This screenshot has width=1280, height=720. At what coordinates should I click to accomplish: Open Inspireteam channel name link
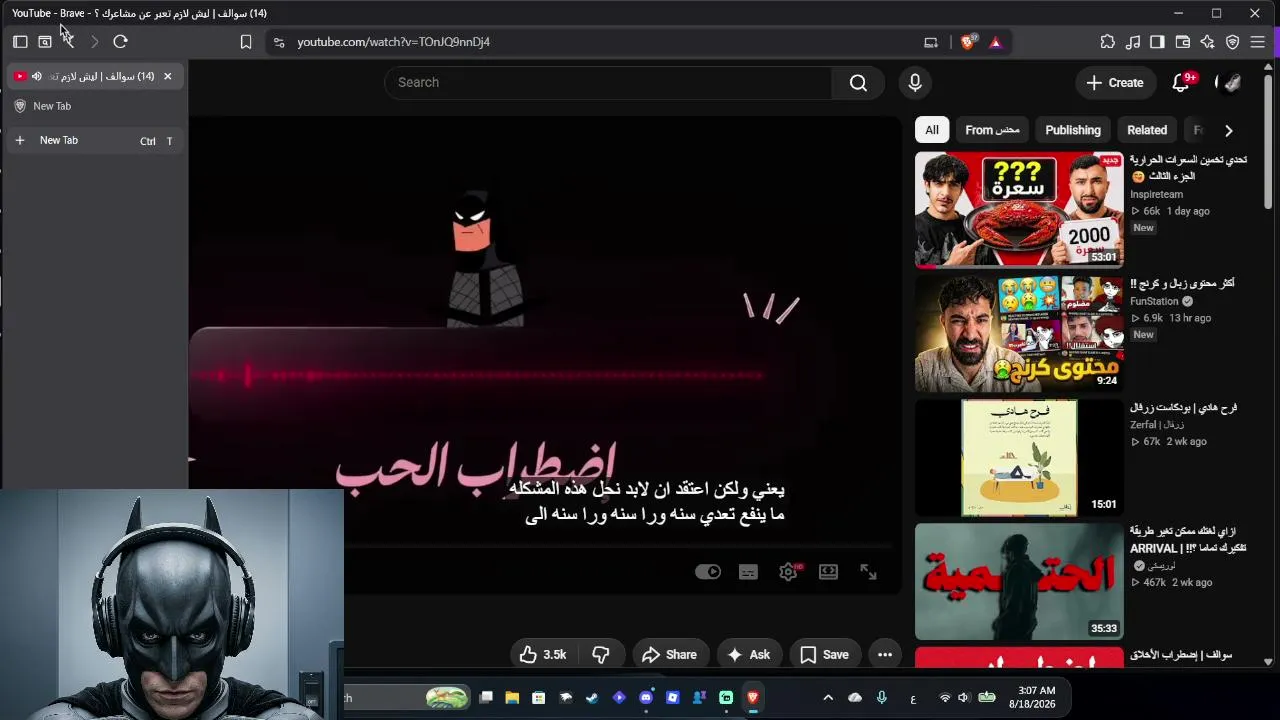1156,195
